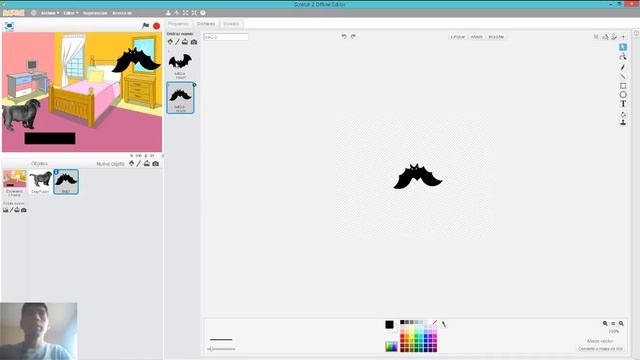
Task: Click the block help question icon
Action: pyautogui.click(x=203, y=13)
